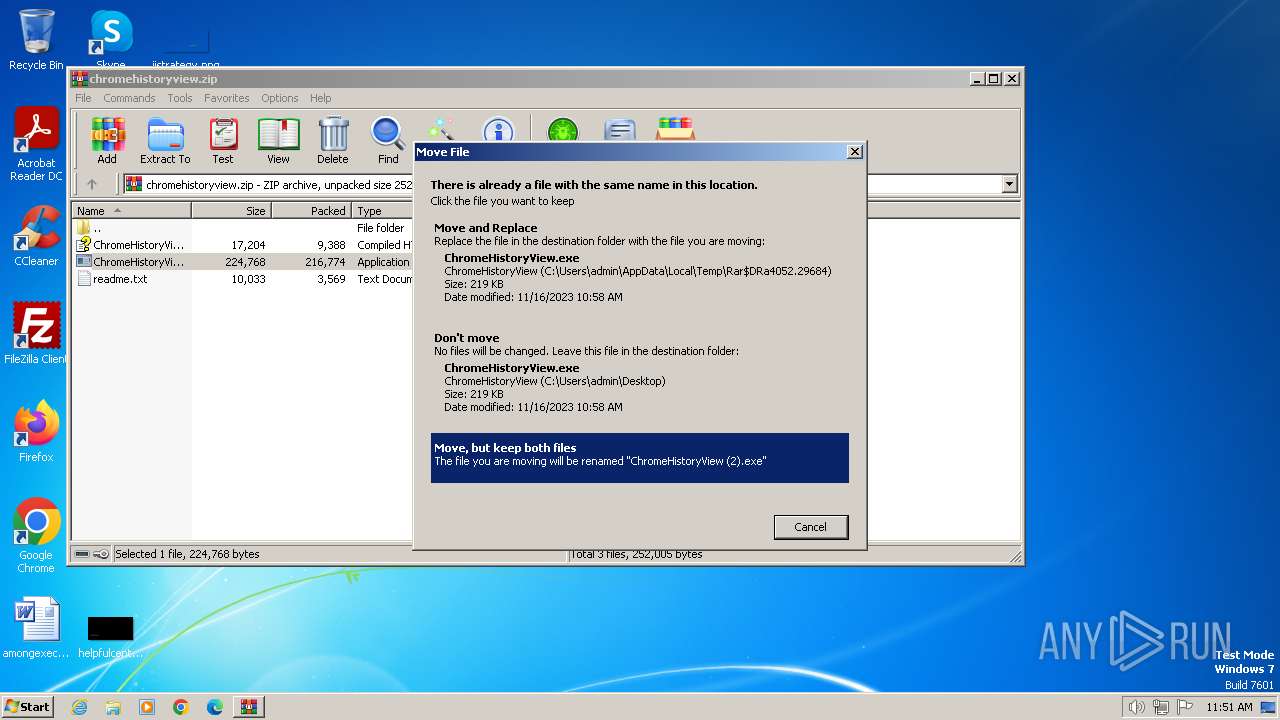Choose the Don't move option
This screenshot has width=1280, height=720.
640,374
